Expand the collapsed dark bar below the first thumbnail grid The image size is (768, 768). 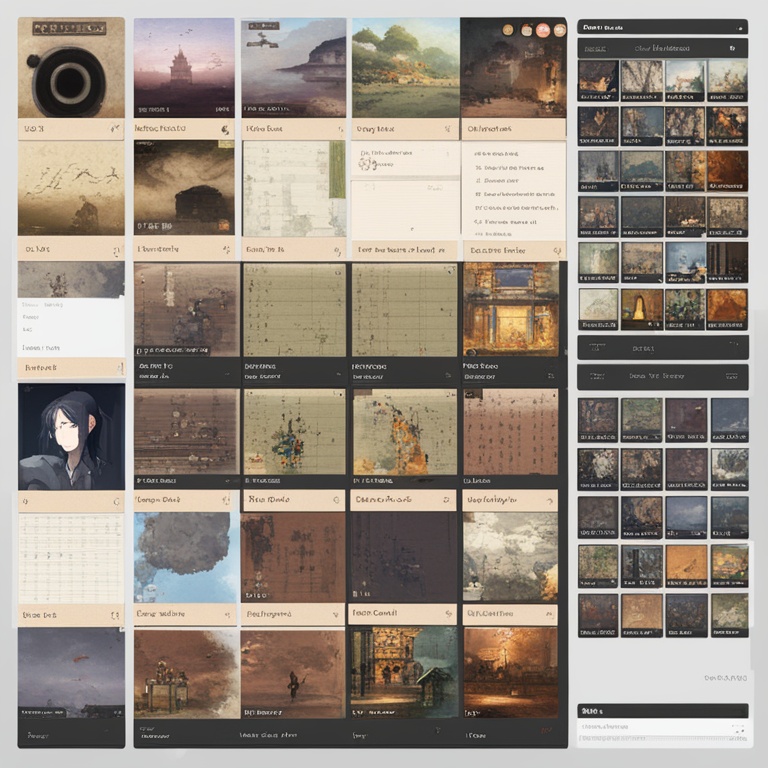(x=662, y=347)
